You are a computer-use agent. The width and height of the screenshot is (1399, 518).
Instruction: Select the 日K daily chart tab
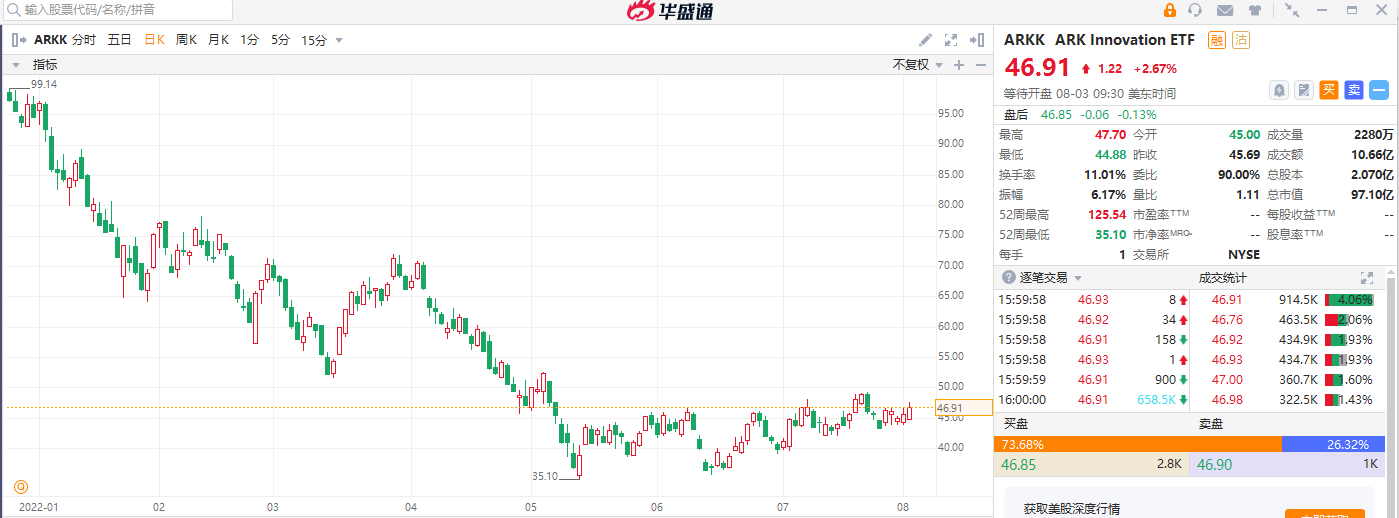click(x=154, y=40)
